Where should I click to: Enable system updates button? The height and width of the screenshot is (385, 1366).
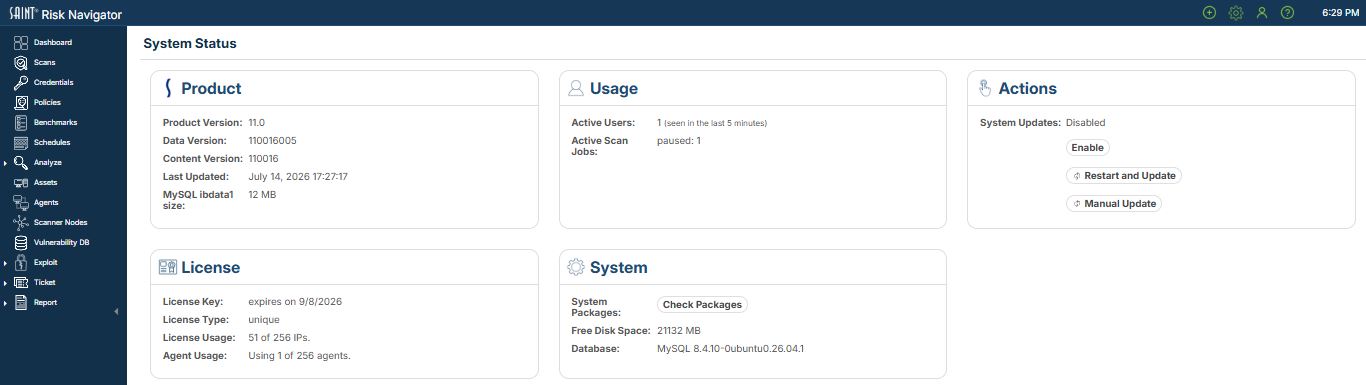click(x=1087, y=148)
